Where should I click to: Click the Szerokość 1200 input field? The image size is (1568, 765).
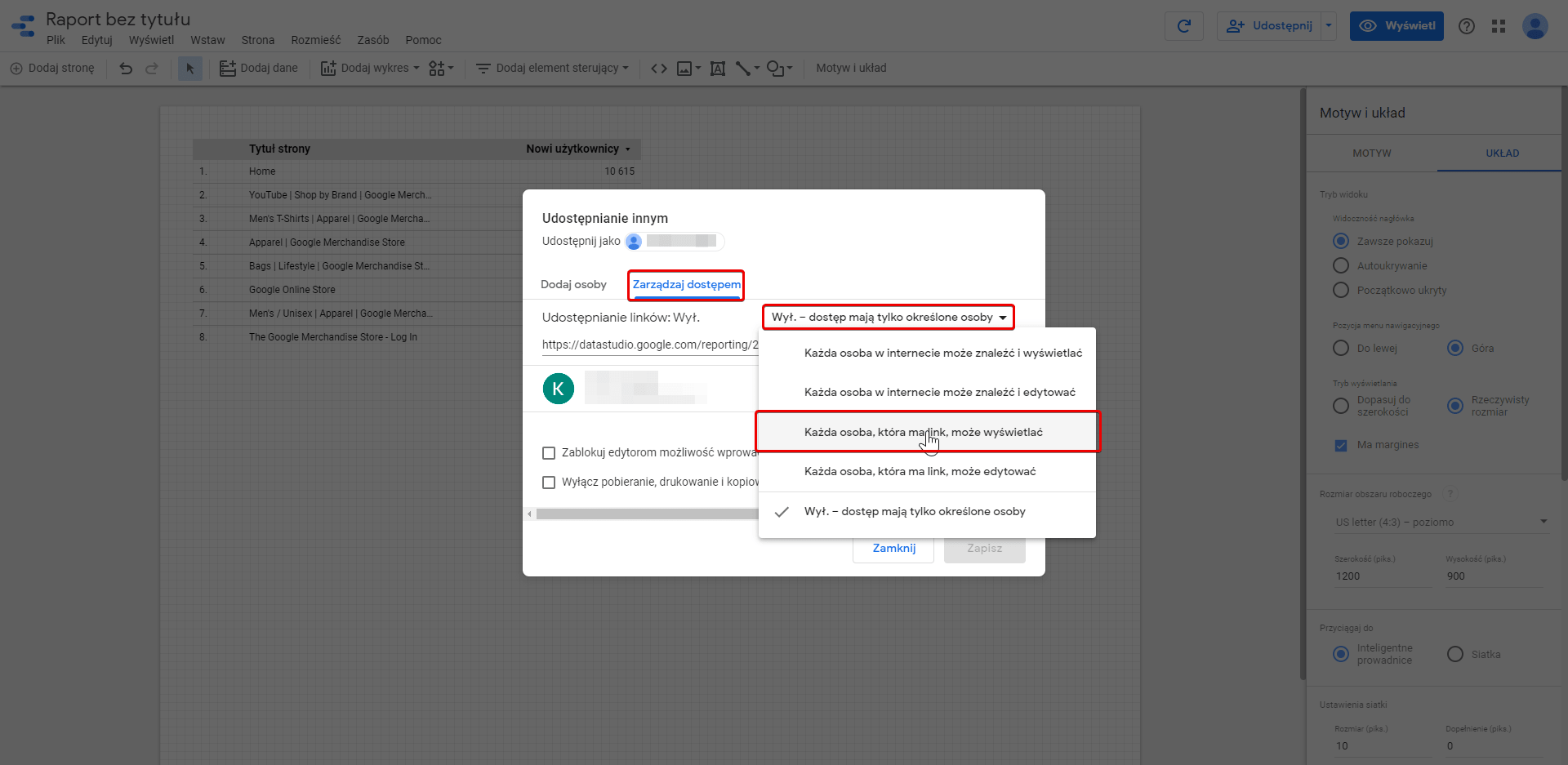1383,576
